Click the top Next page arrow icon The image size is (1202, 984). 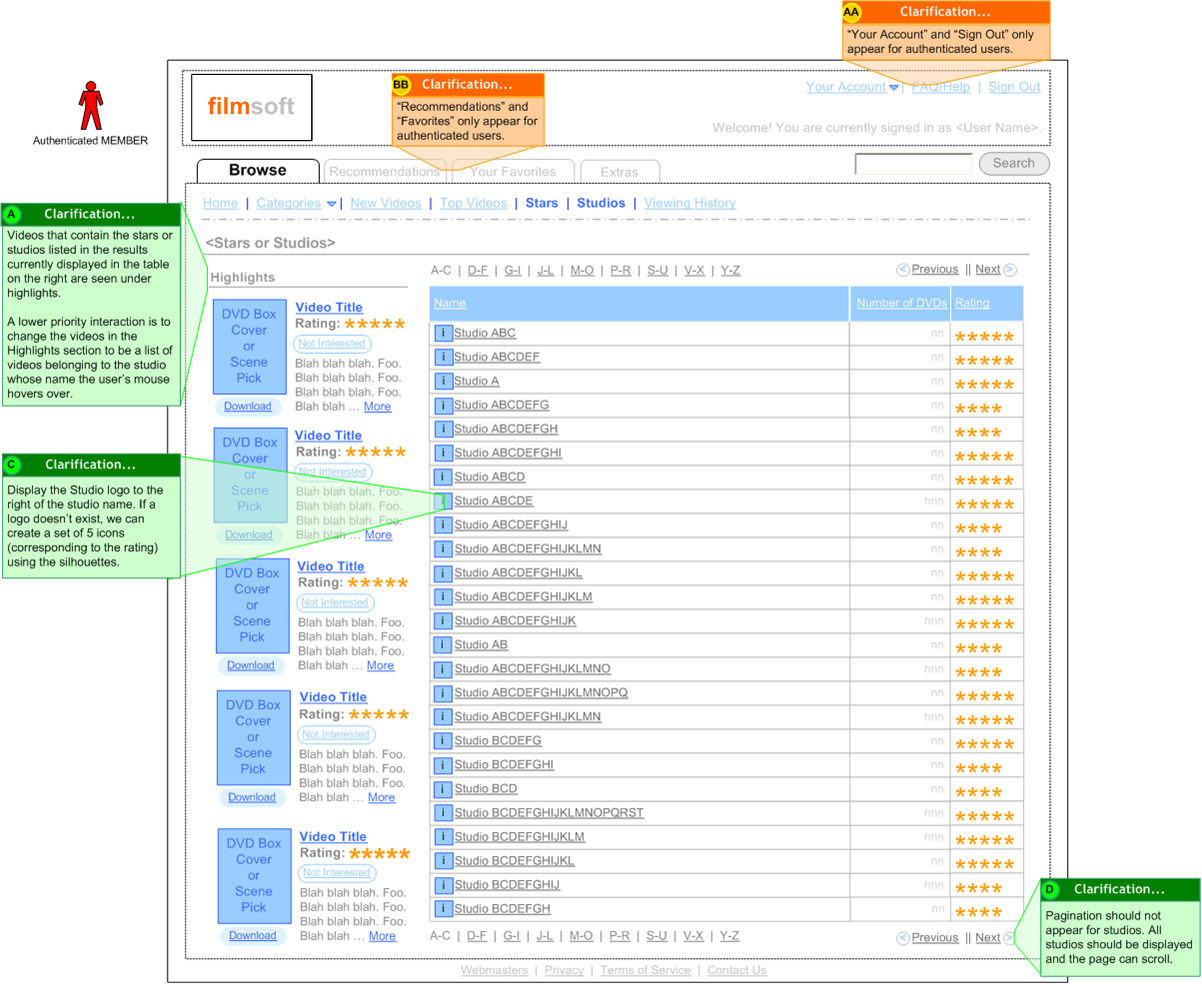click(x=1010, y=270)
